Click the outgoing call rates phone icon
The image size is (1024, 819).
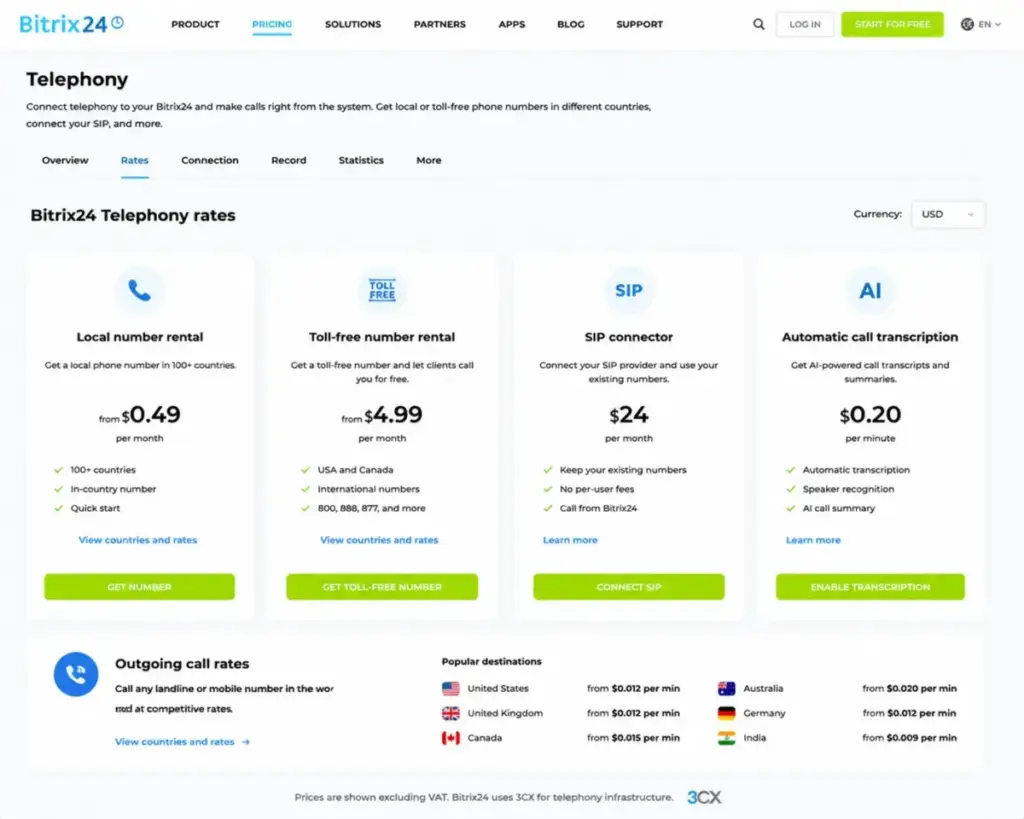(76, 674)
